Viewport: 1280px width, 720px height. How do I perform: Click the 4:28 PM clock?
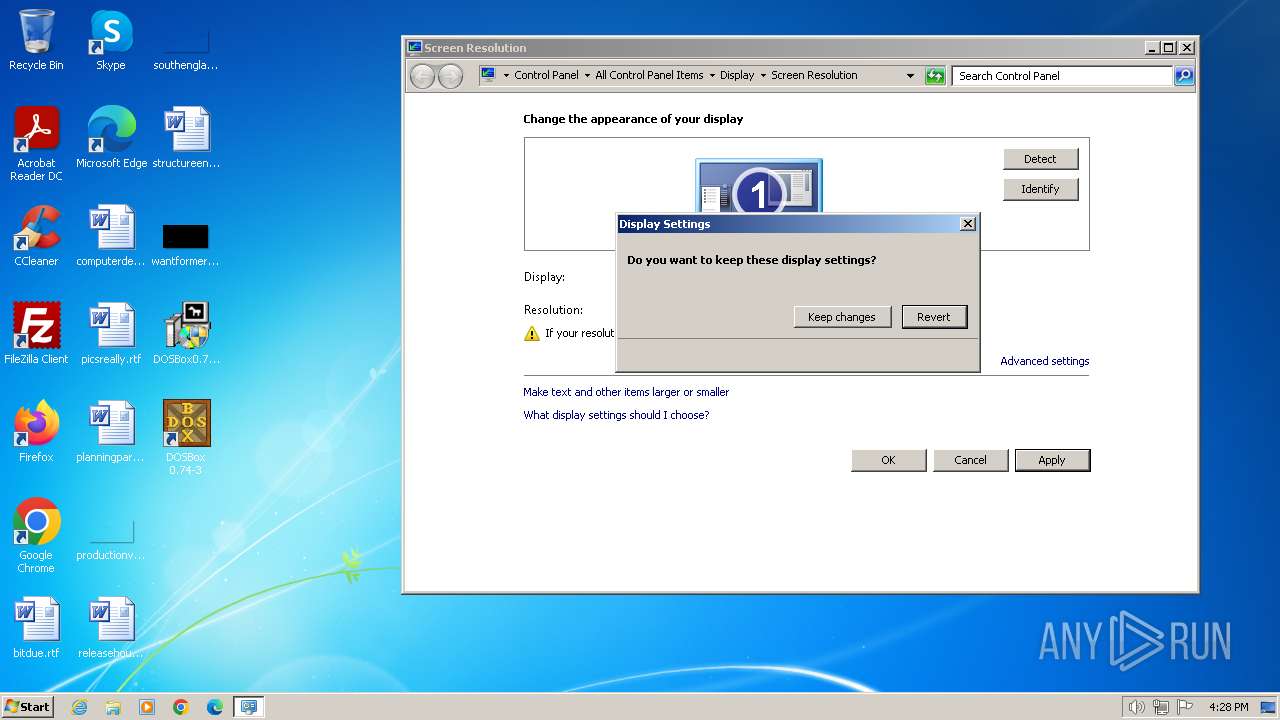(1228, 707)
